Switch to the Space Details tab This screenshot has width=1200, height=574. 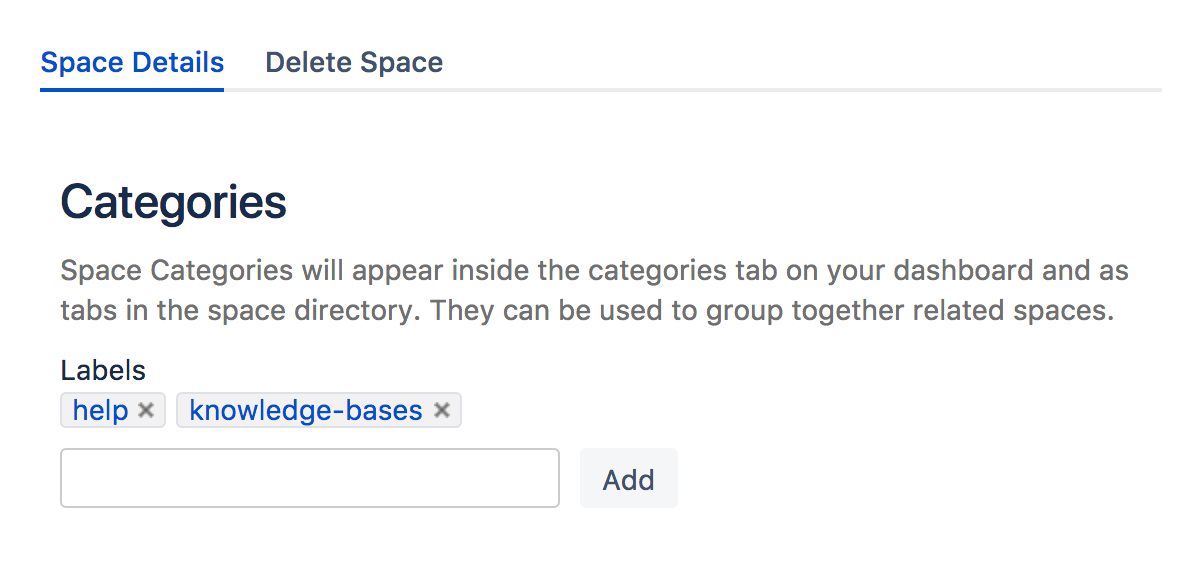(x=132, y=63)
